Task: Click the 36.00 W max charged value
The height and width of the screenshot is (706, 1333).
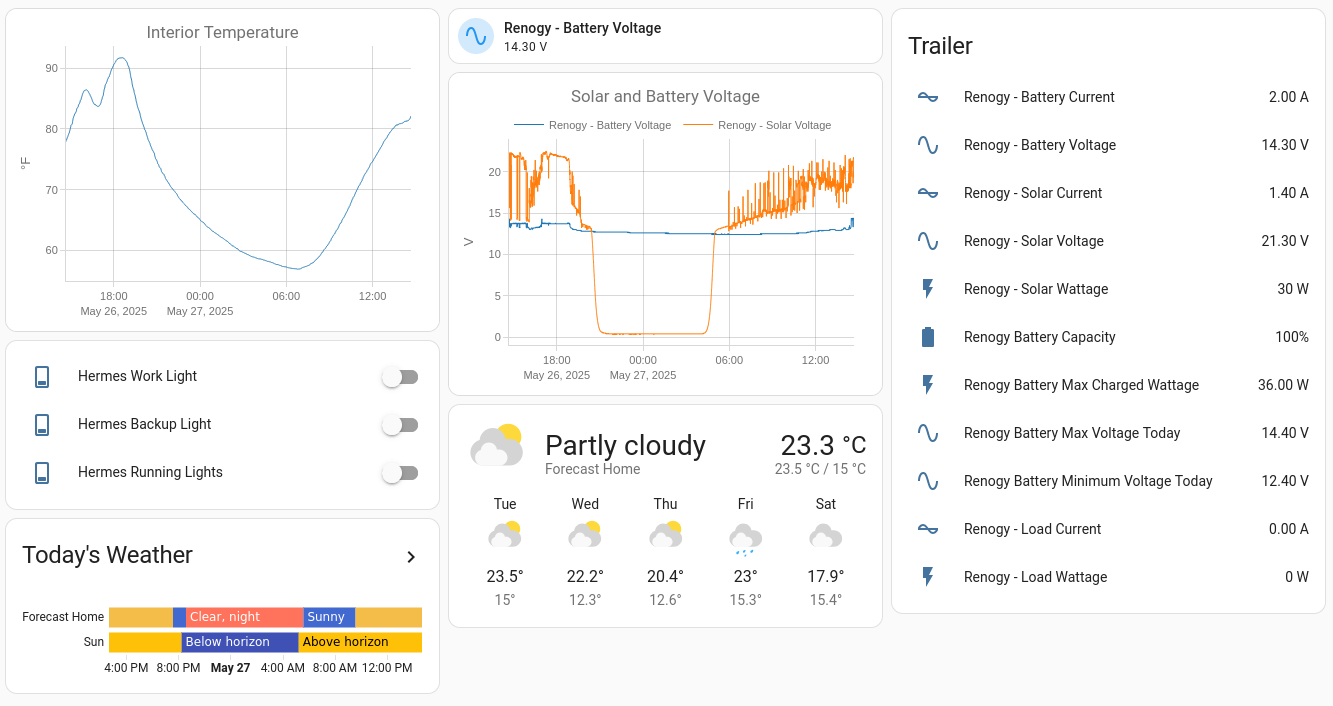Action: (1283, 385)
